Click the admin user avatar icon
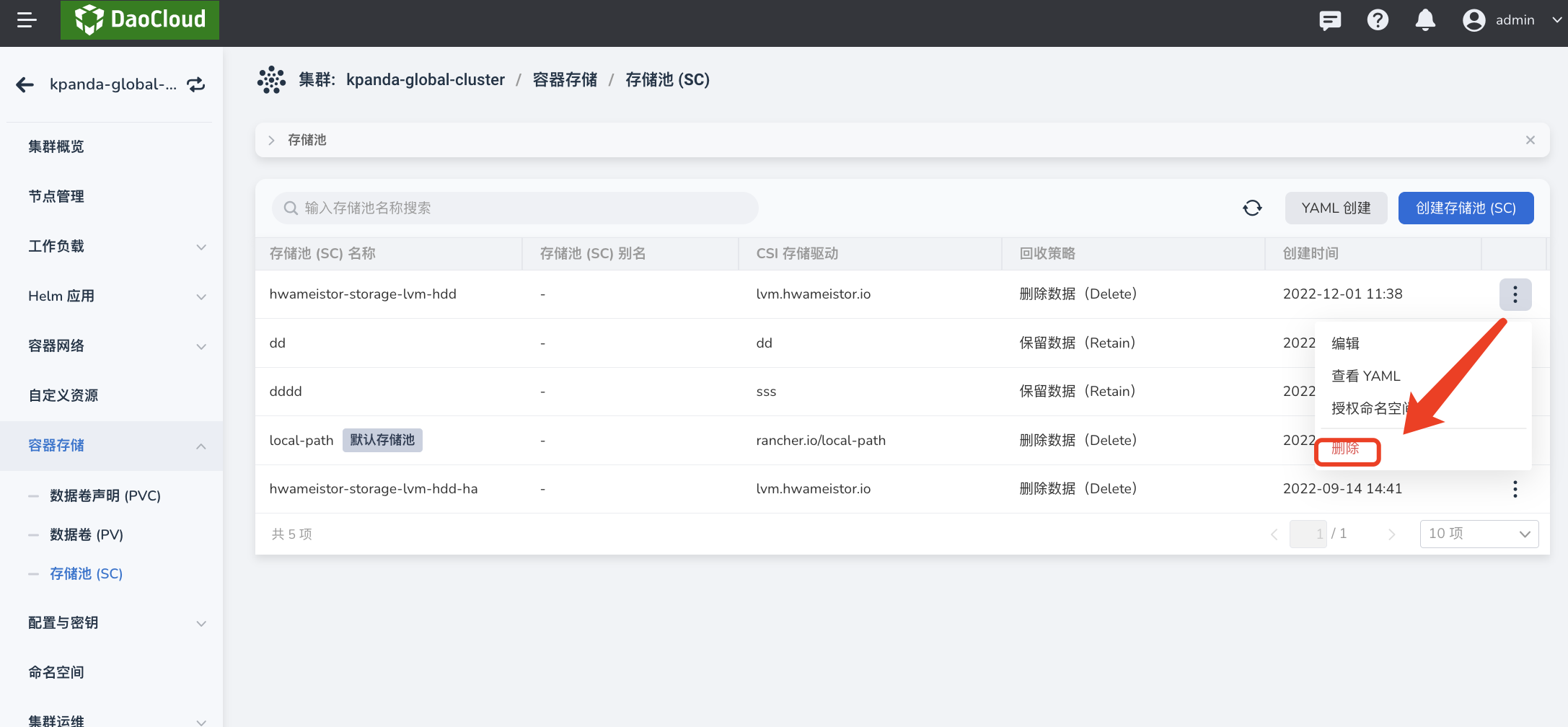This screenshot has width=1568, height=727. click(1474, 20)
